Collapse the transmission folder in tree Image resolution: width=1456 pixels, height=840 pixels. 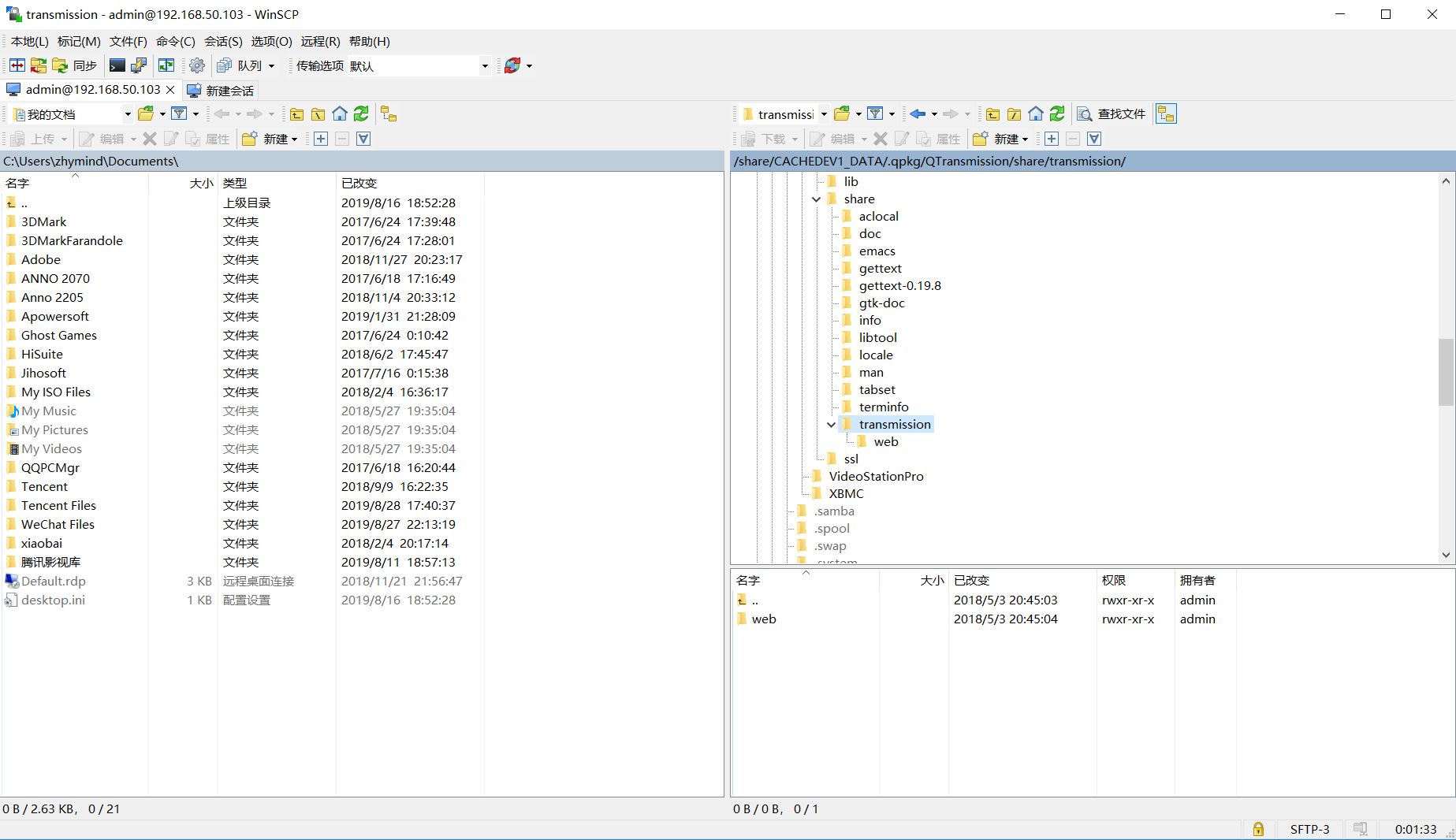click(831, 425)
